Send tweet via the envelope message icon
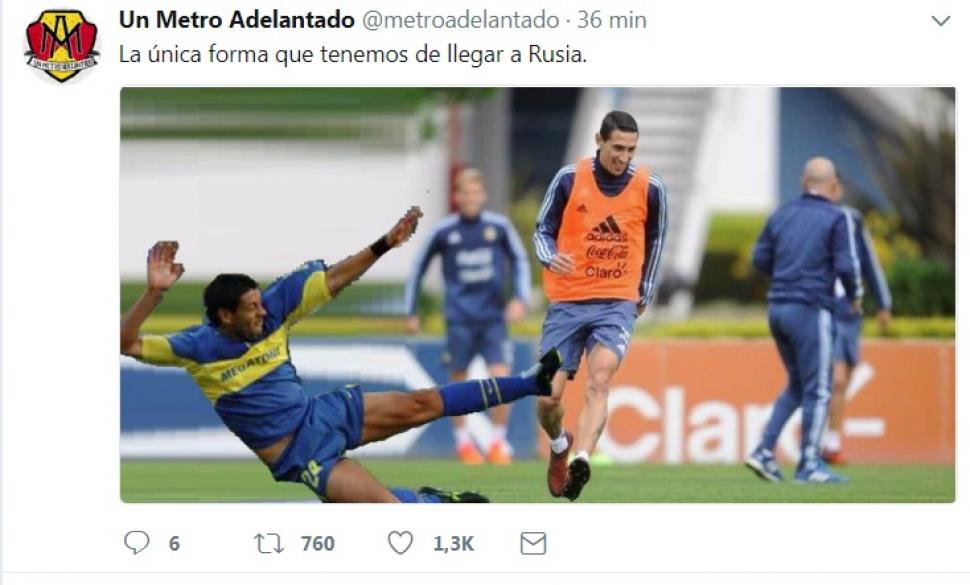Image resolution: width=970 pixels, height=585 pixels. pyautogui.click(x=533, y=544)
